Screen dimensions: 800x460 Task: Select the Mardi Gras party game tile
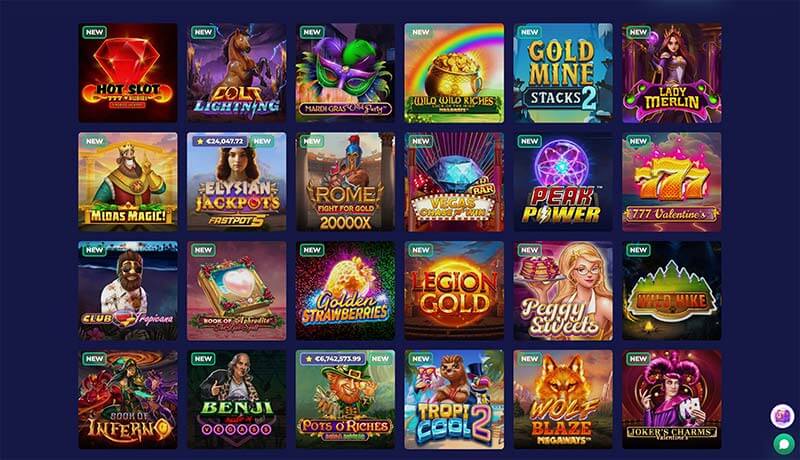[x=345, y=73]
